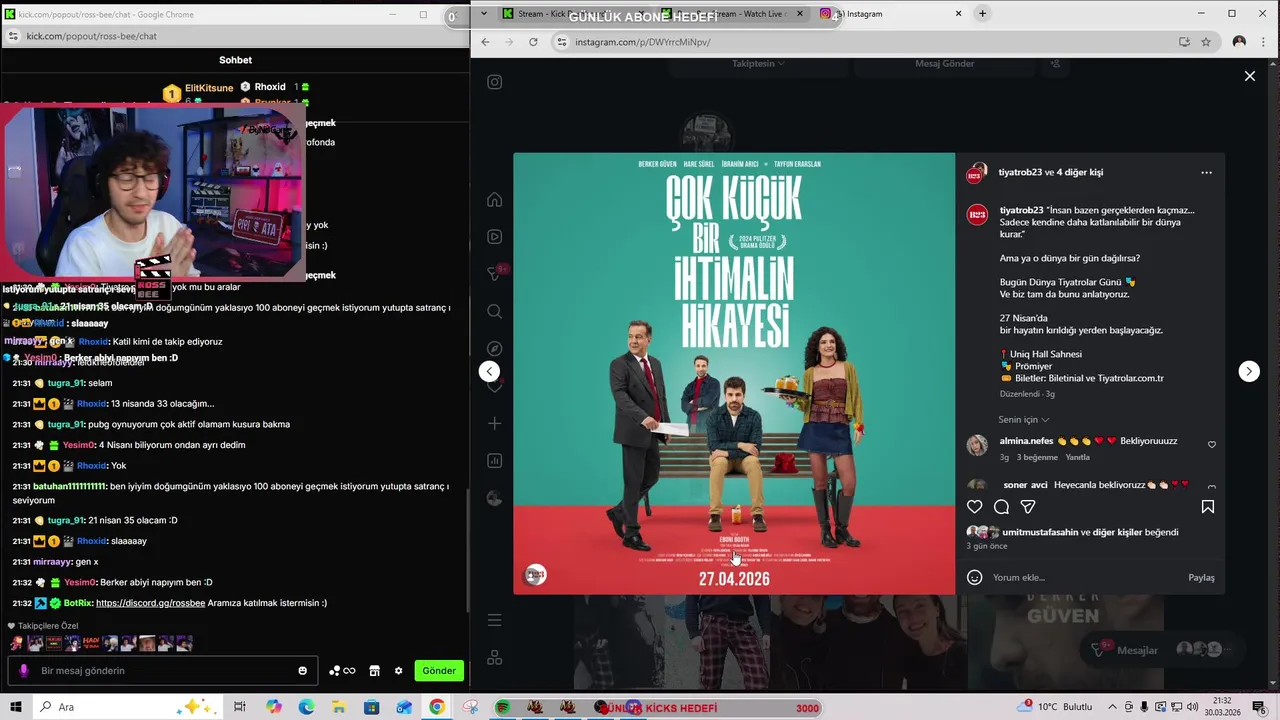This screenshot has height=720, width=1280.
Task: Open tiyatrob23 profile from post header
Action: [1020, 172]
